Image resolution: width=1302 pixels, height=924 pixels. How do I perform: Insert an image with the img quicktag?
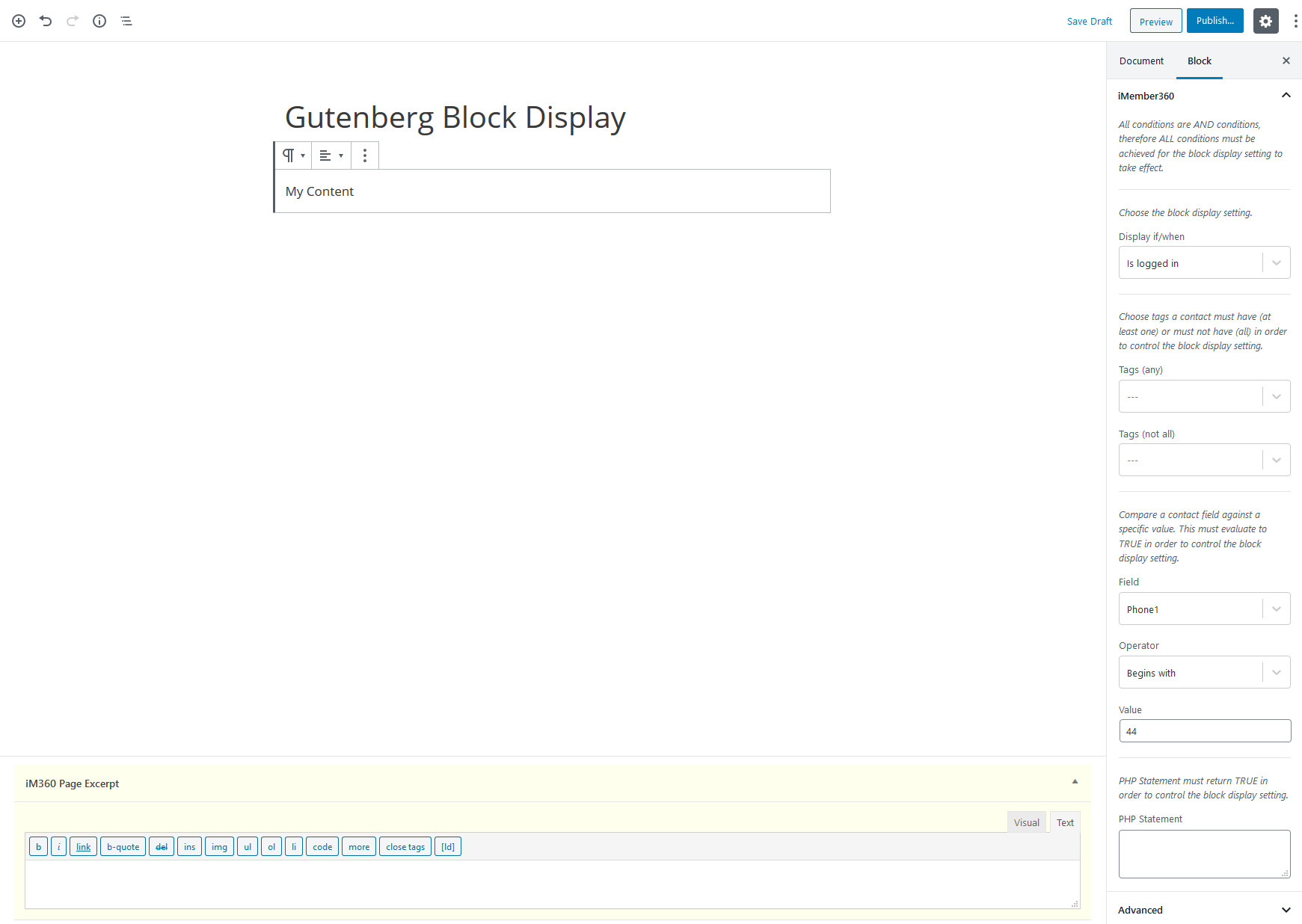click(218, 846)
